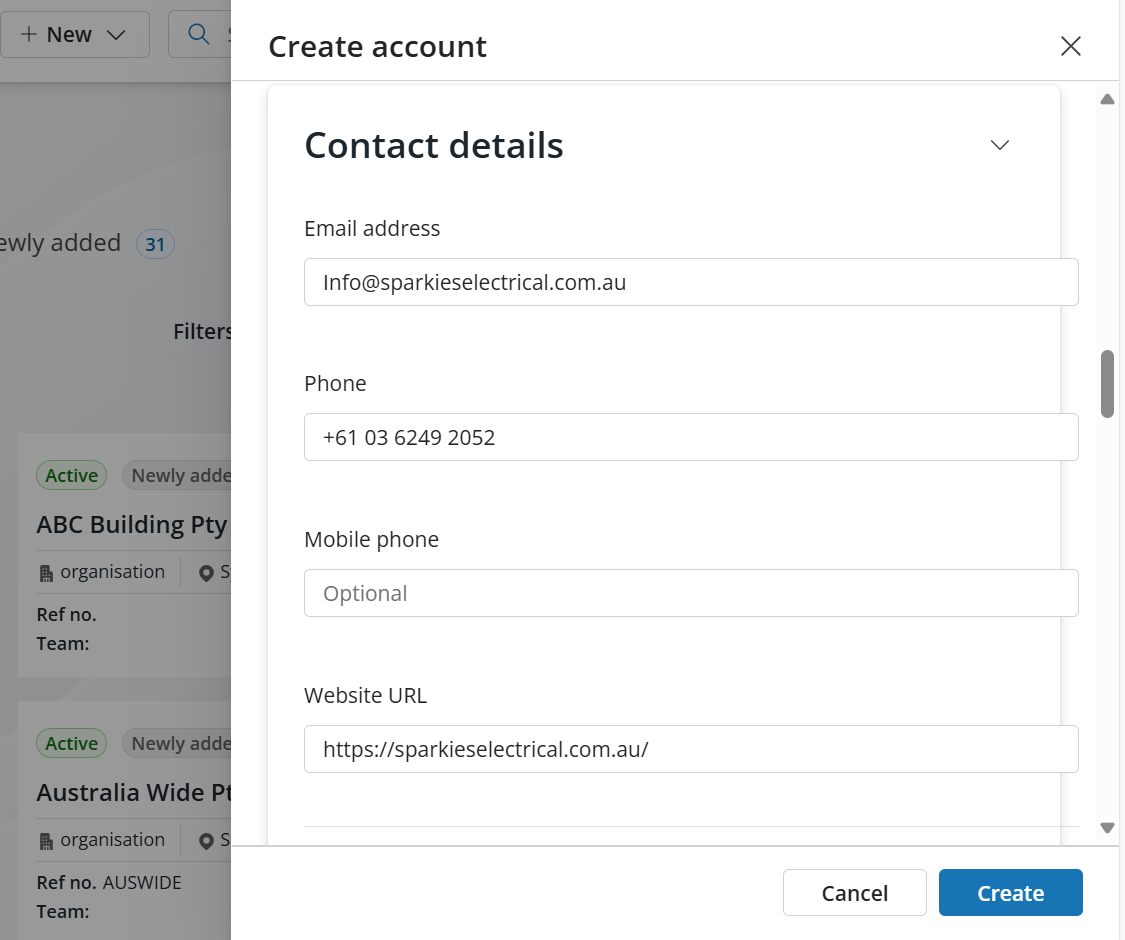Collapse the Contact details section
The height and width of the screenshot is (940, 1125).
pyautogui.click(x=999, y=145)
